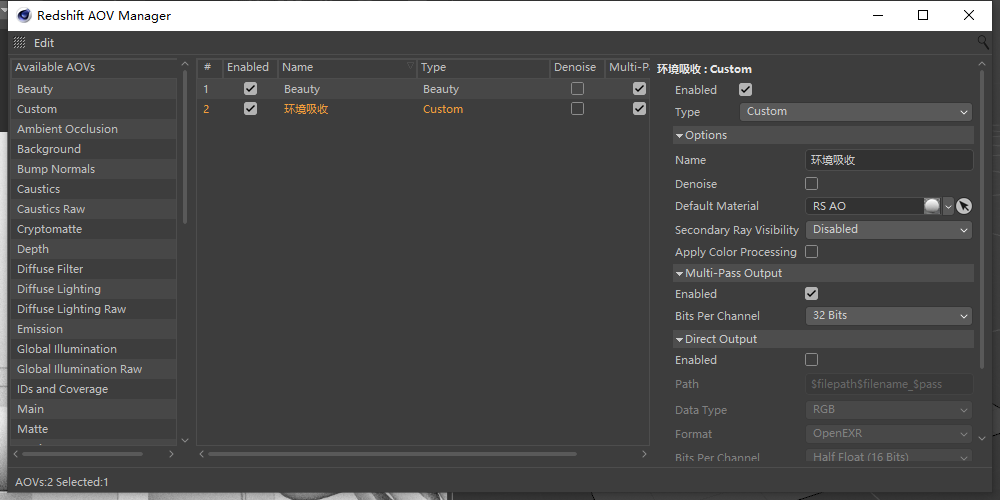Viewport: 1000px width, 500px height.
Task: Select Emission in Available AOVs
Action: (94, 329)
